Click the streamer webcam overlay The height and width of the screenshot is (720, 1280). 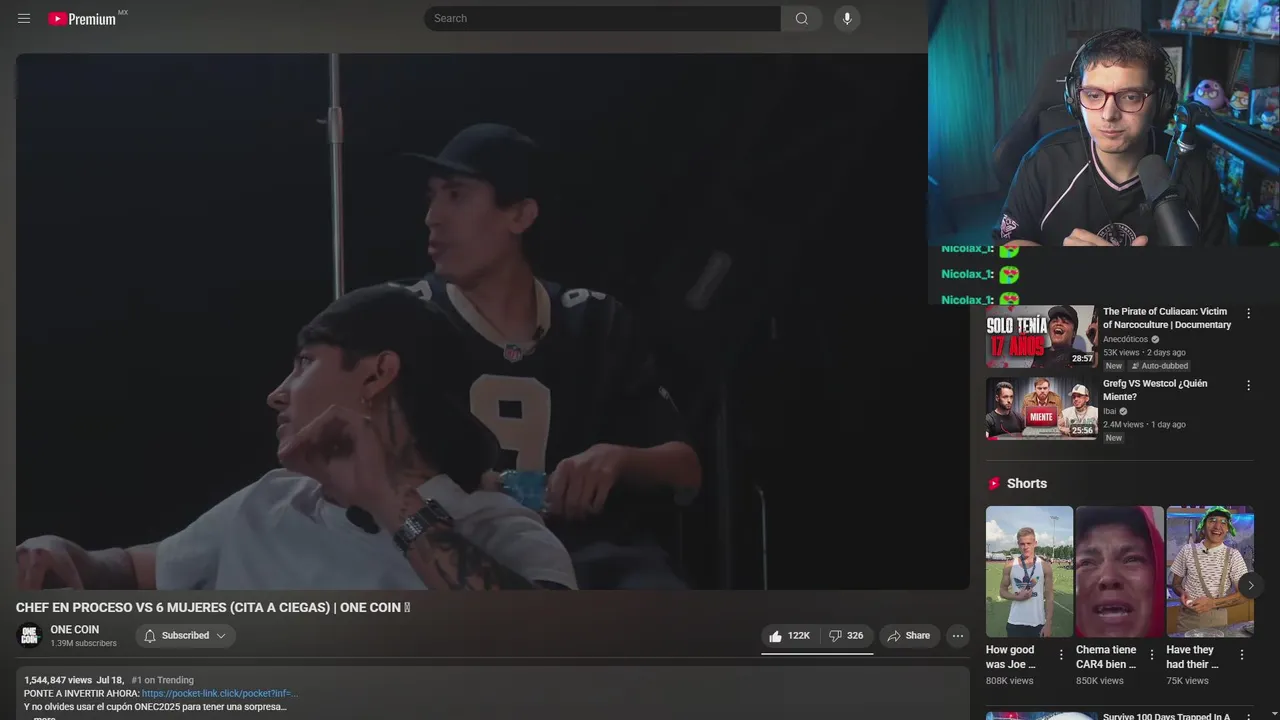pyautogui.click(x=1104, y=122)
